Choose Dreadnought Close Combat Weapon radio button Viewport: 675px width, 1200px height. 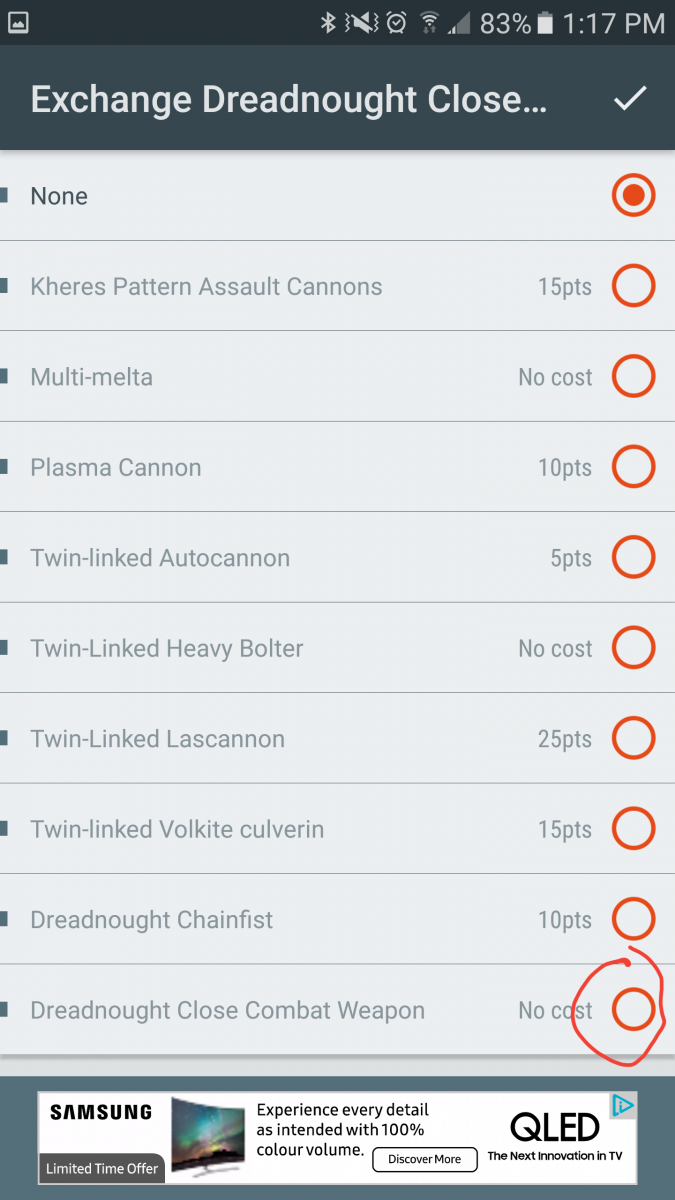633,1009
